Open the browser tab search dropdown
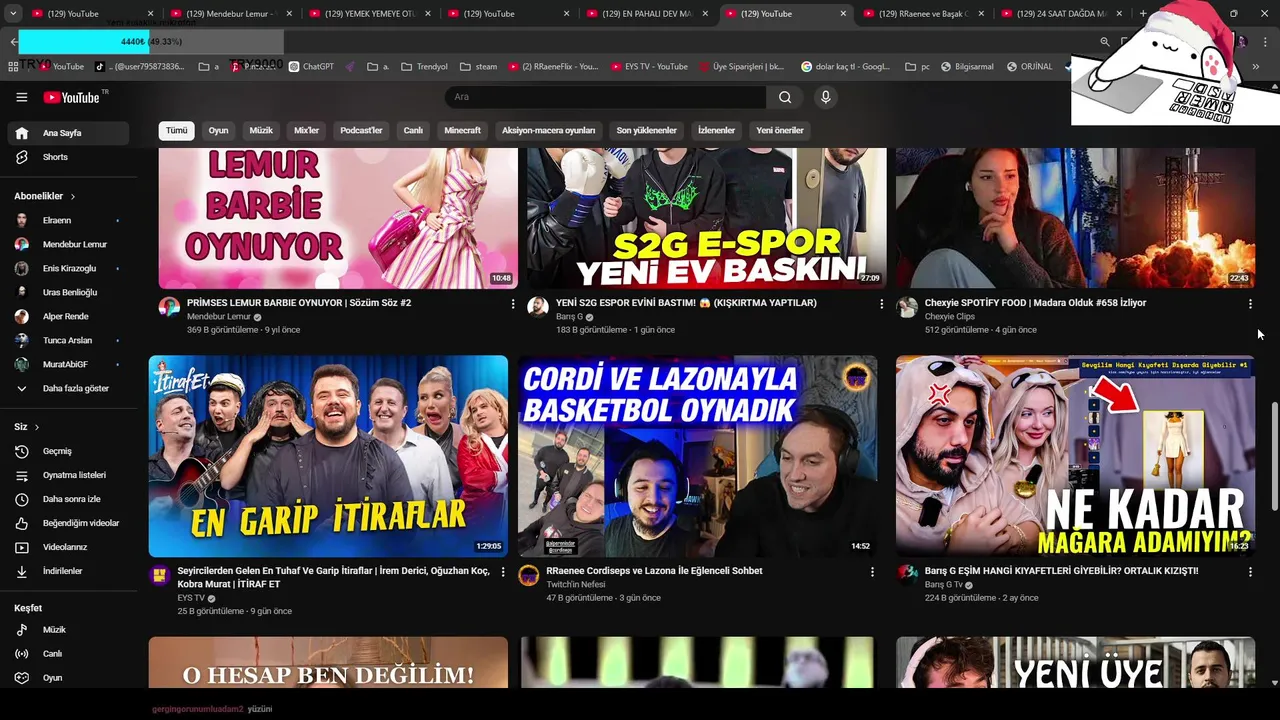 coord(13,14)
